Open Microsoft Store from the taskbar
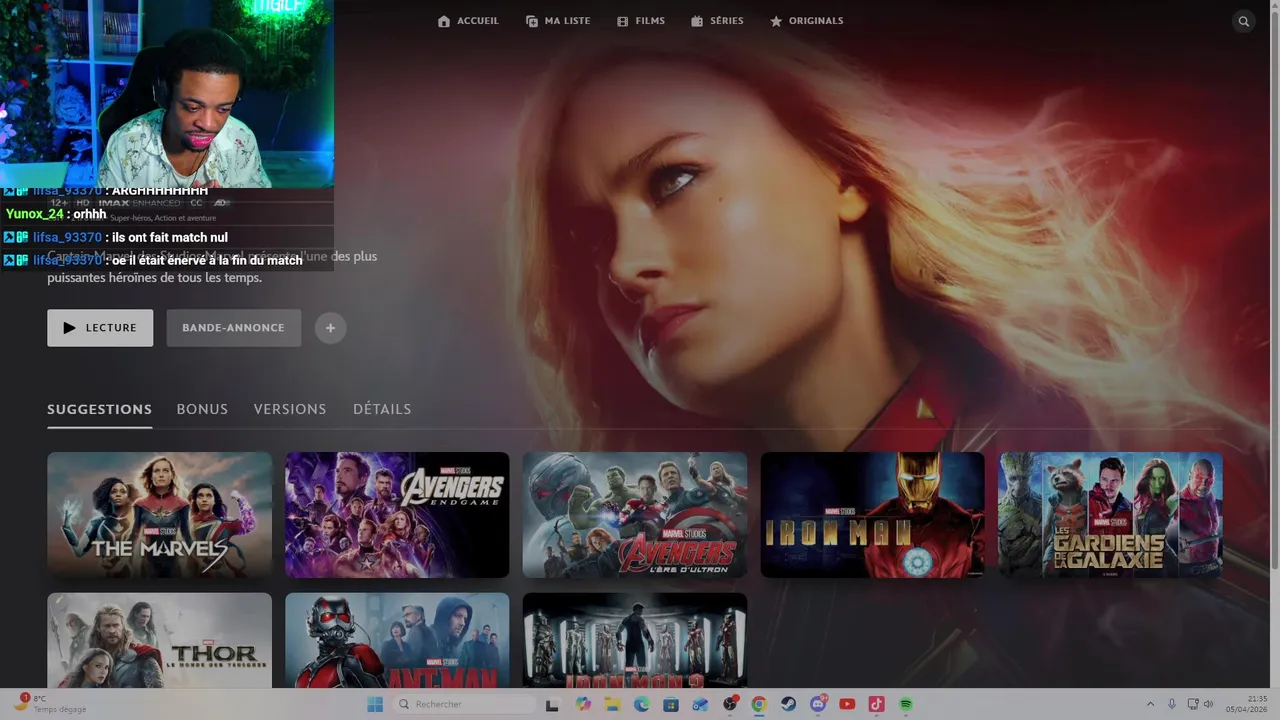The image size is (1280, 720). [x=671, y=705]
